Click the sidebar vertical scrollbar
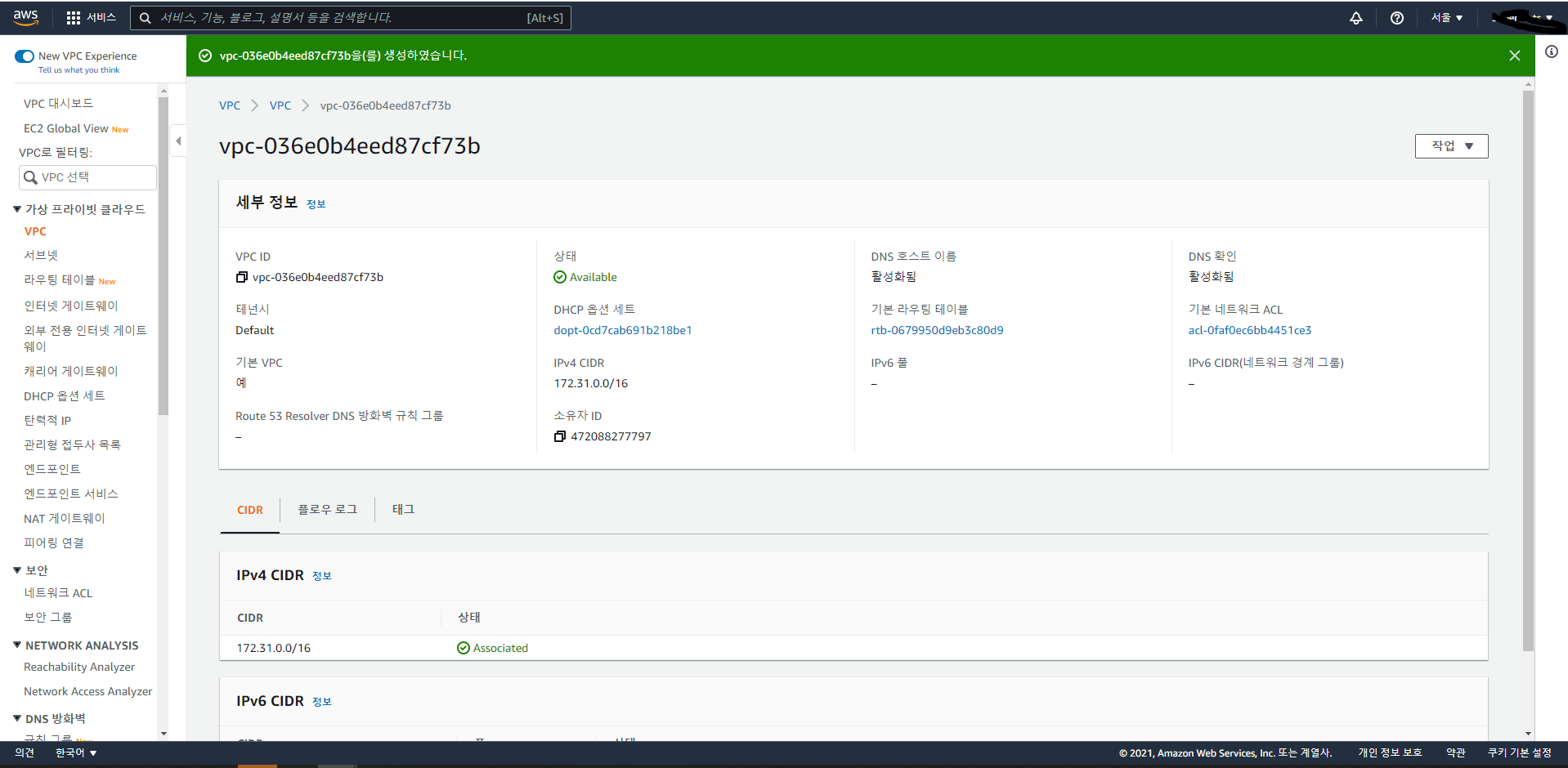 pyautogui.click(x=164, y=256)
